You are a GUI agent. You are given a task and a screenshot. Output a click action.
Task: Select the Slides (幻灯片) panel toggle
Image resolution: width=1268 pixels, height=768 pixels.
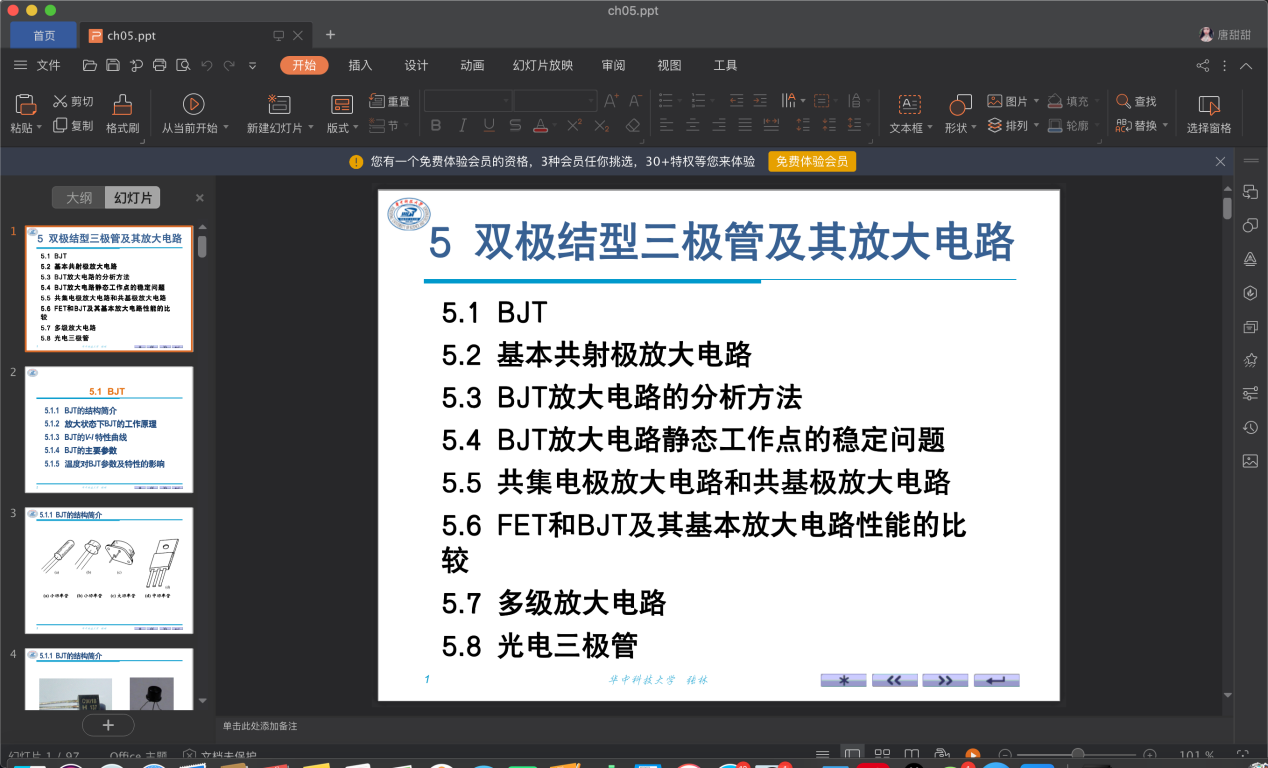point(133,198)
